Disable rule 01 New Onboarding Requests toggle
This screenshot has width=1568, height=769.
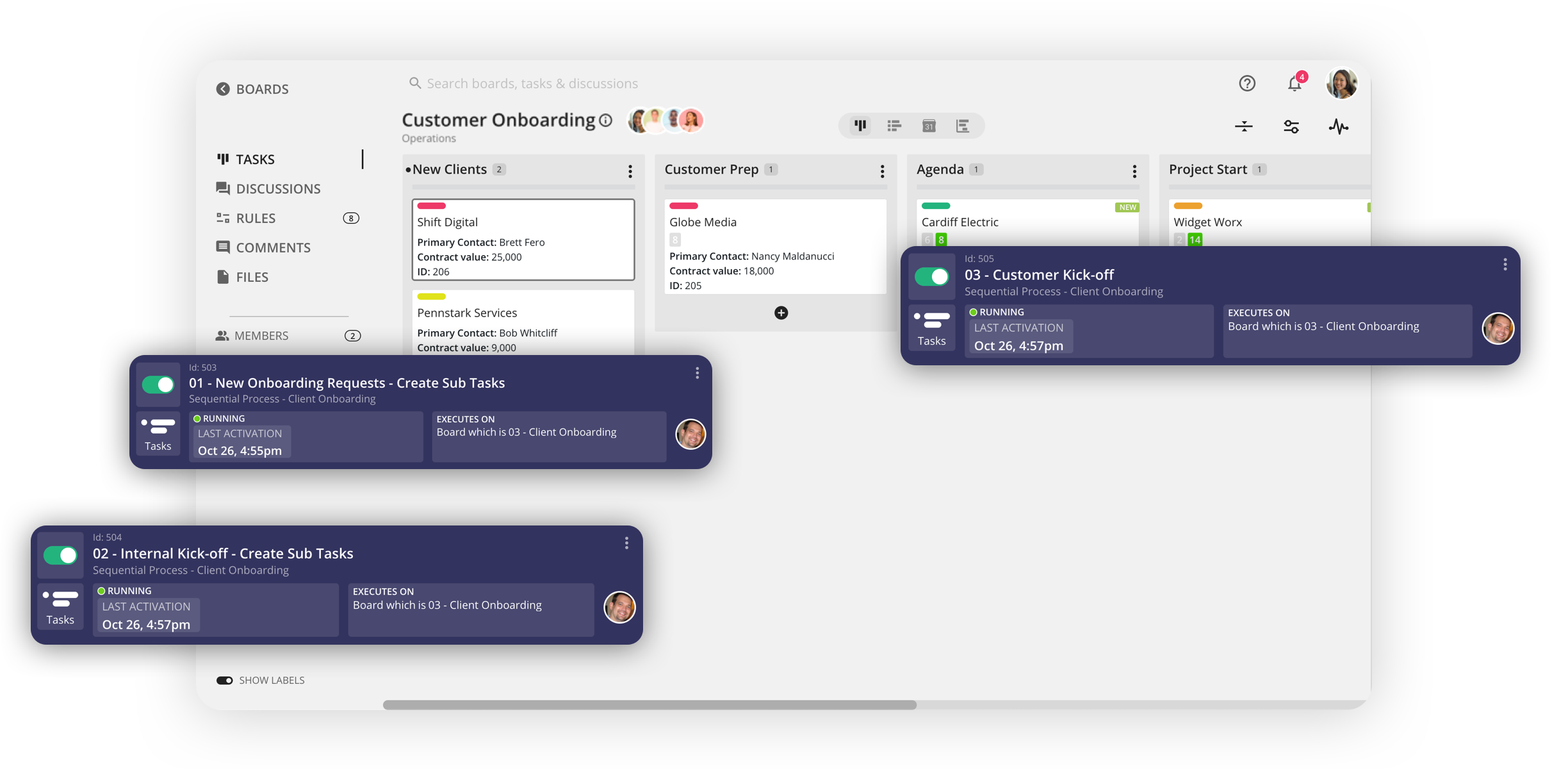click(x=158, y=384)
